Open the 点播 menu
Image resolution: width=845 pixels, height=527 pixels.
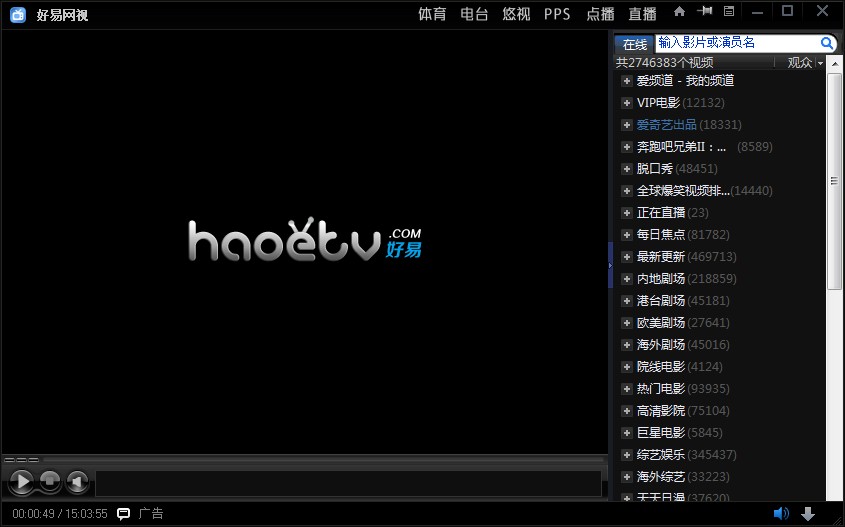point(600,14)
